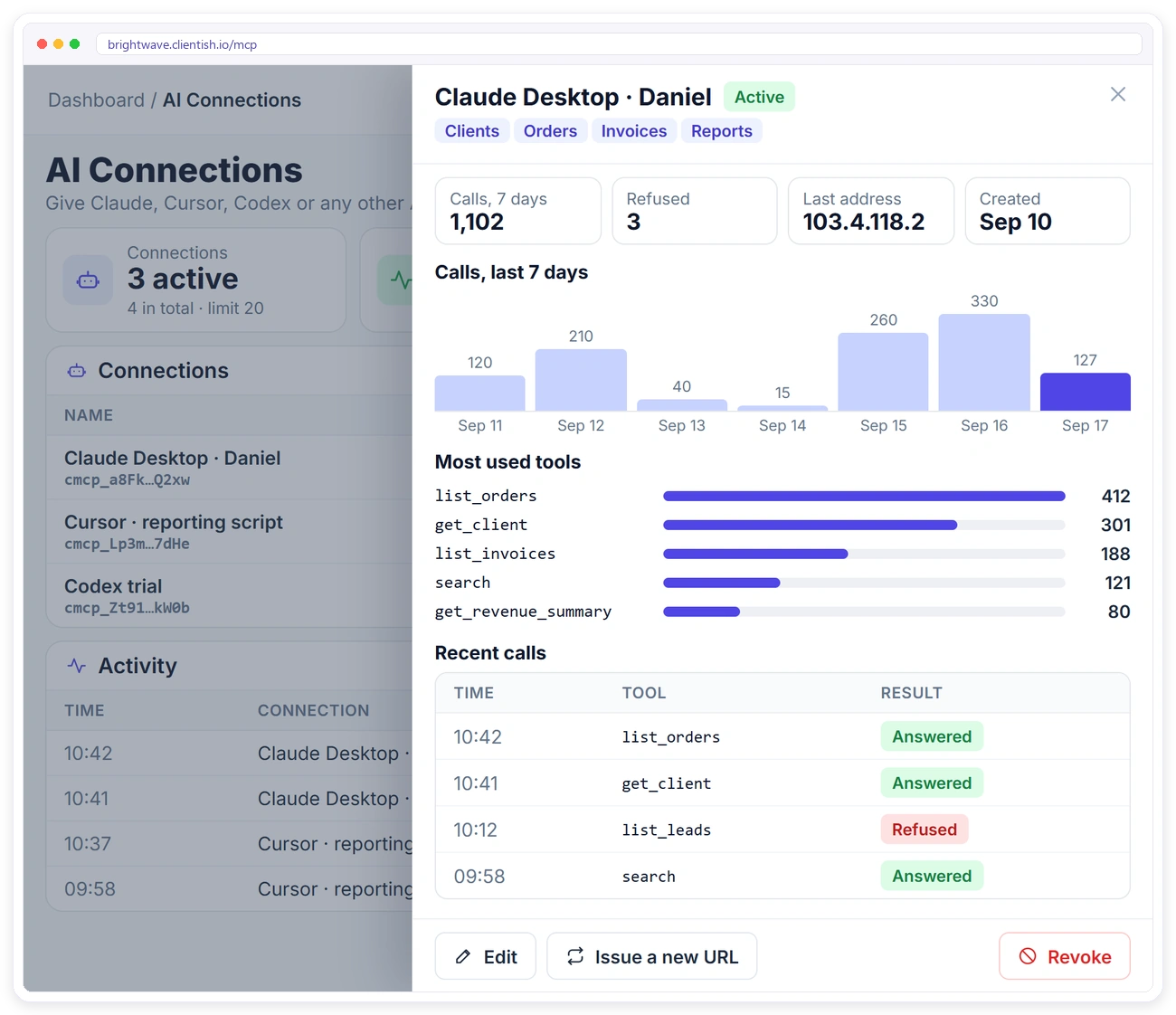Click the TOOL column header
The height and width of the screenshot is (1015, 1176).
point(644,693)
